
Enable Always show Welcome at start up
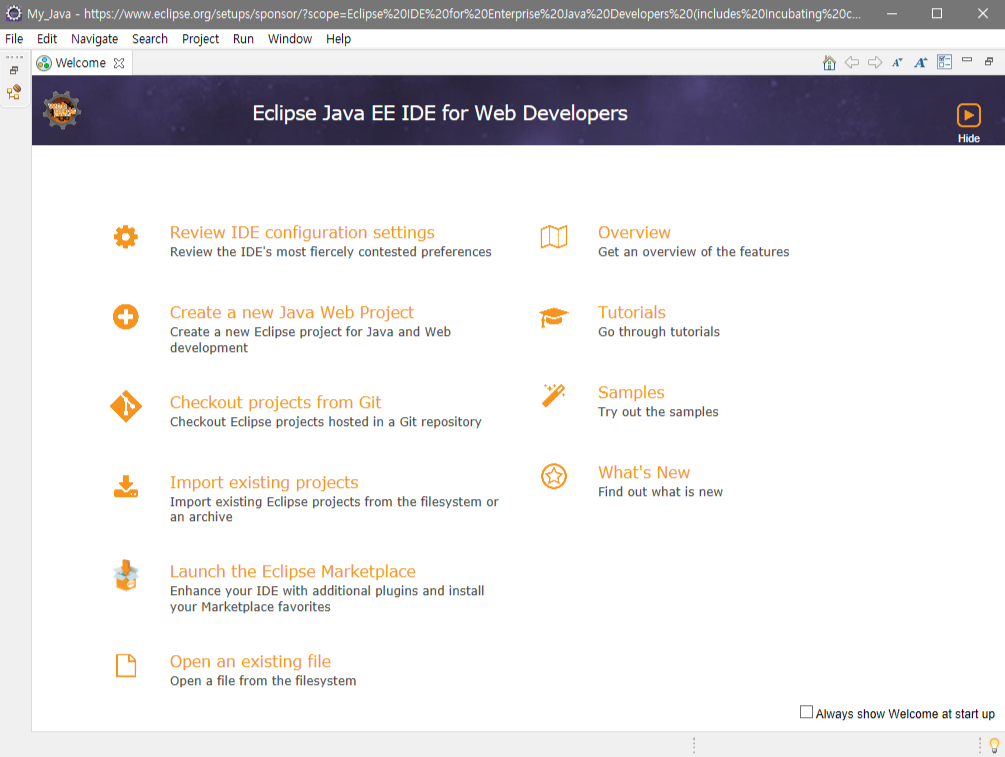(x=806, y=712)
